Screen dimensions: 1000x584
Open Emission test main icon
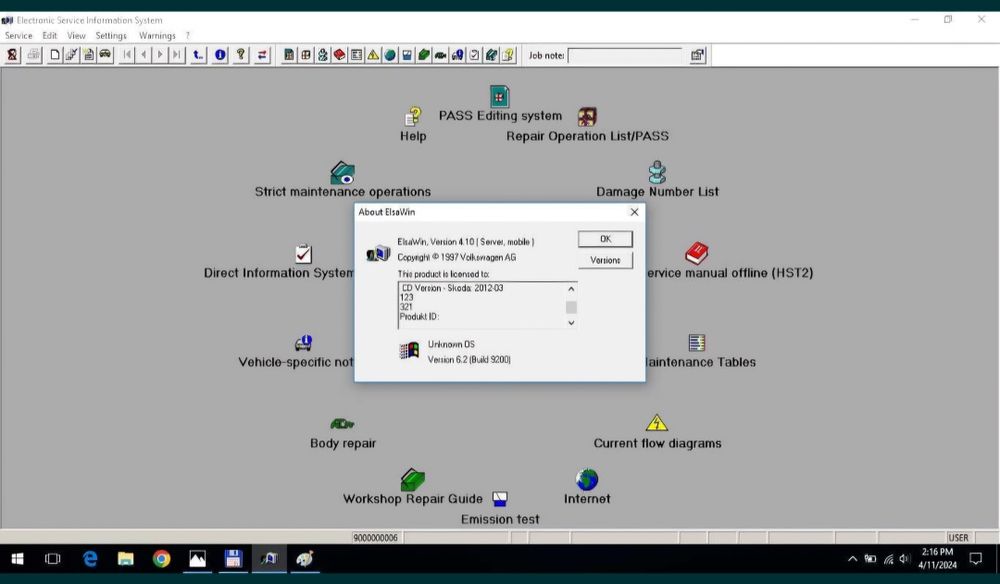(x=500, y=499)
